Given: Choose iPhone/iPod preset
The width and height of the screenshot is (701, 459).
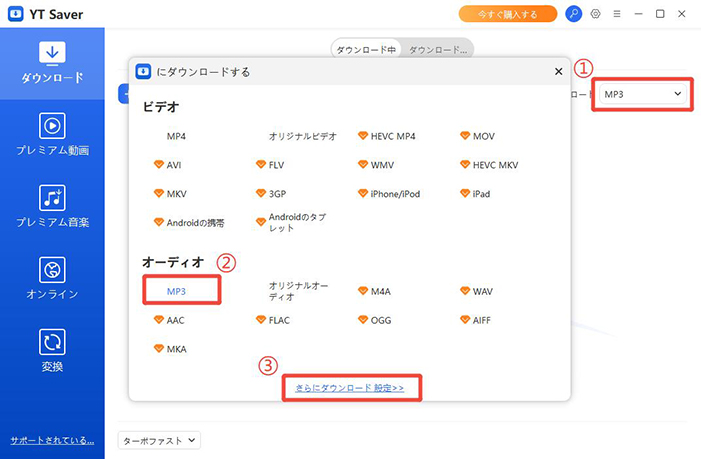Looking at the screenshot, I should [x=389, y=194].
